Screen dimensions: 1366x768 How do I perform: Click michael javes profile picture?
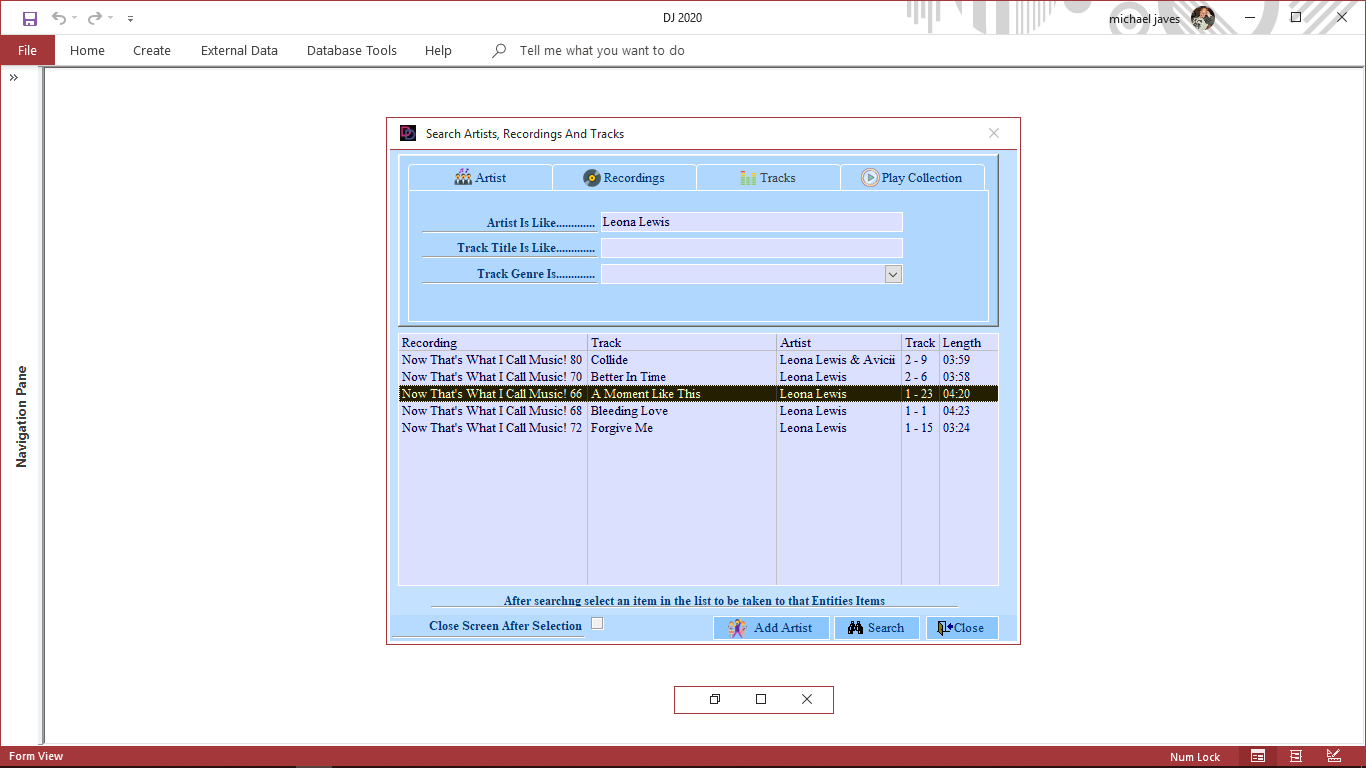point(1203,18)
